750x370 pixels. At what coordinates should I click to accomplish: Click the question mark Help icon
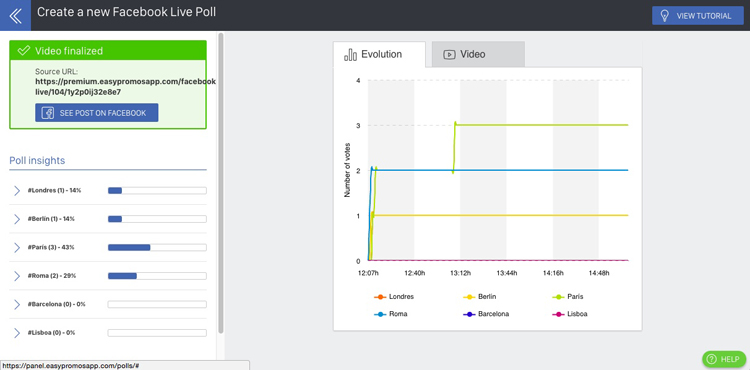tap(711, 359)
